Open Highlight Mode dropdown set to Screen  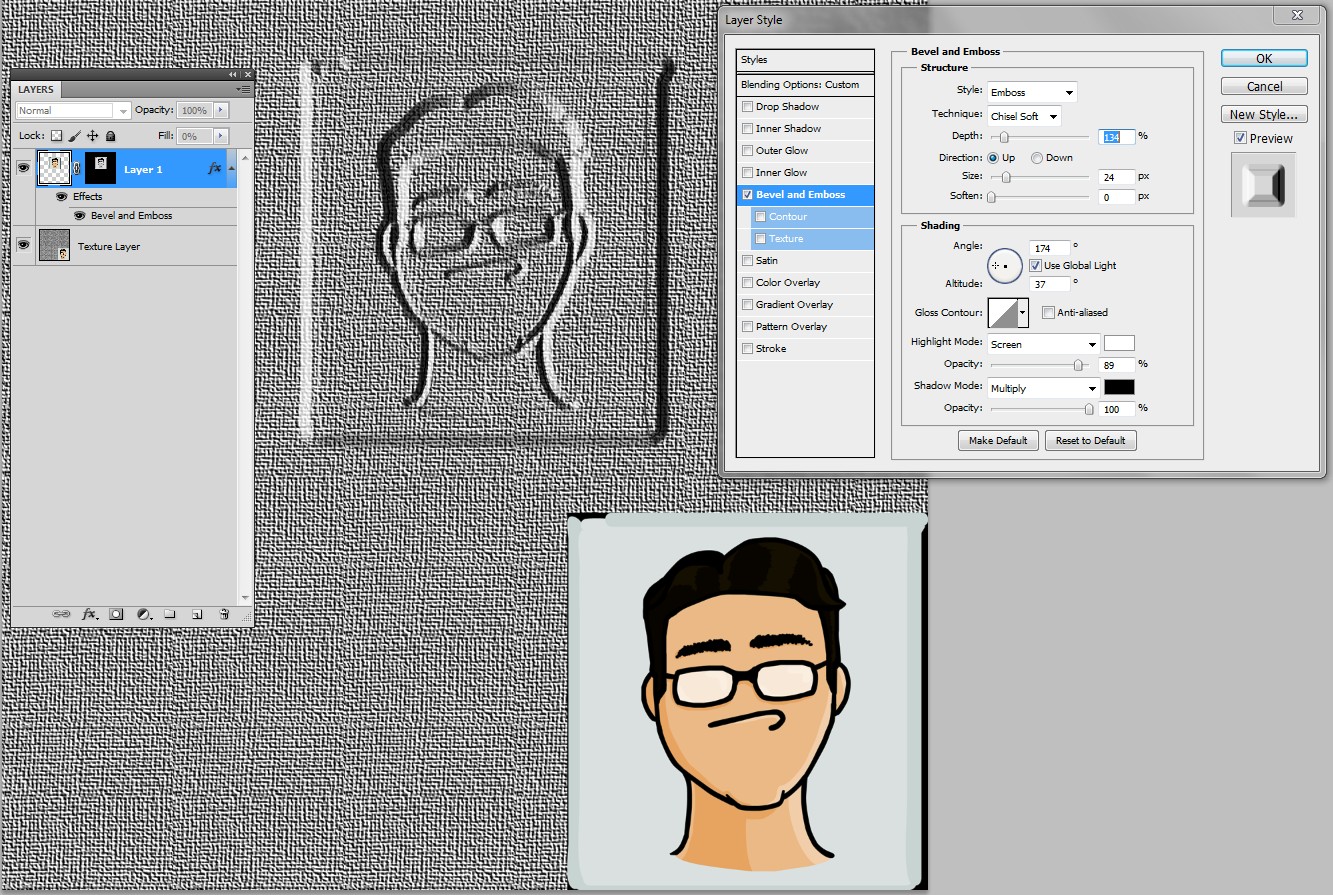(x=1044, y=344)
